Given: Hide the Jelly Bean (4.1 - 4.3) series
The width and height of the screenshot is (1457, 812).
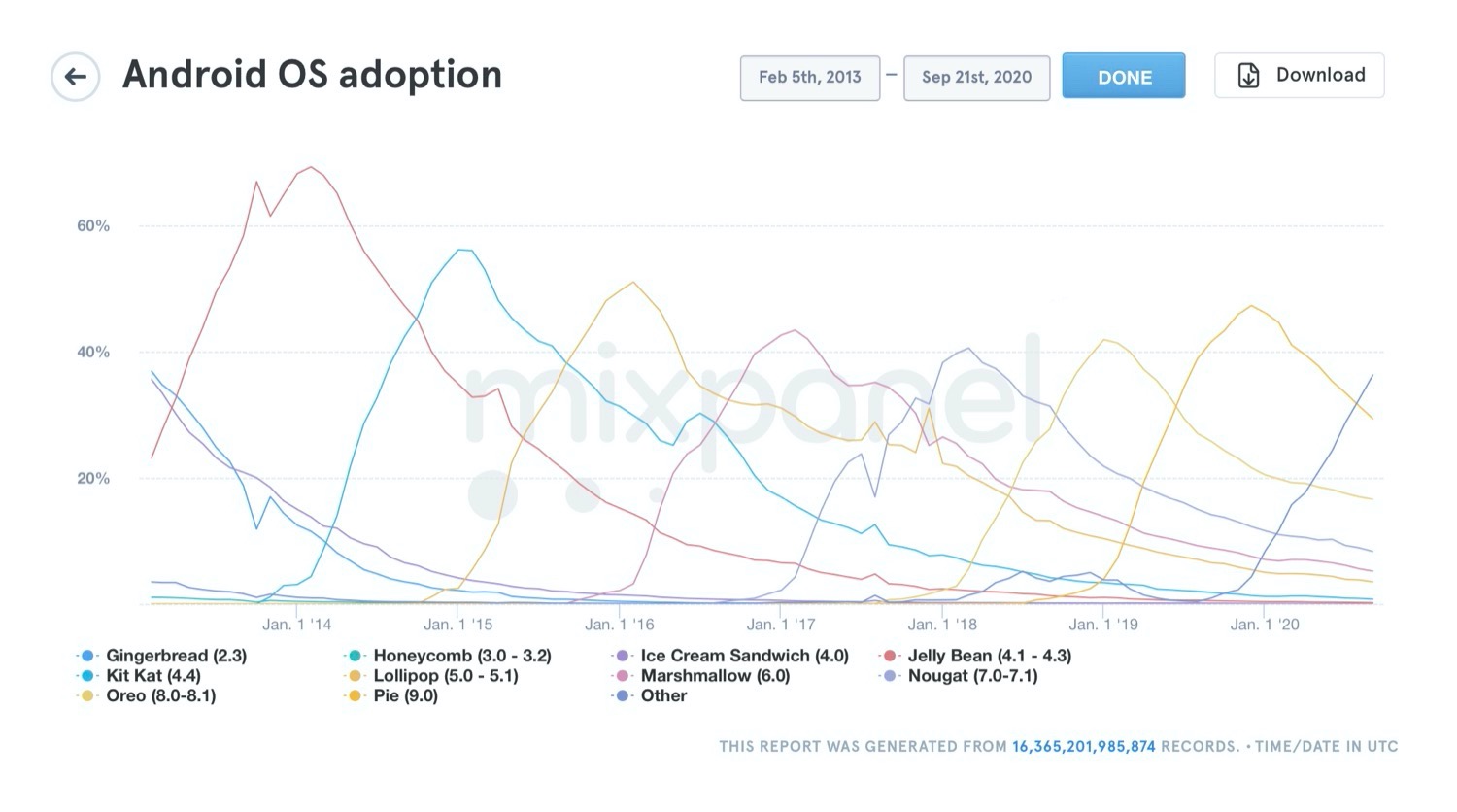Looking at the screenshot, I should click(x=989, y=656).
